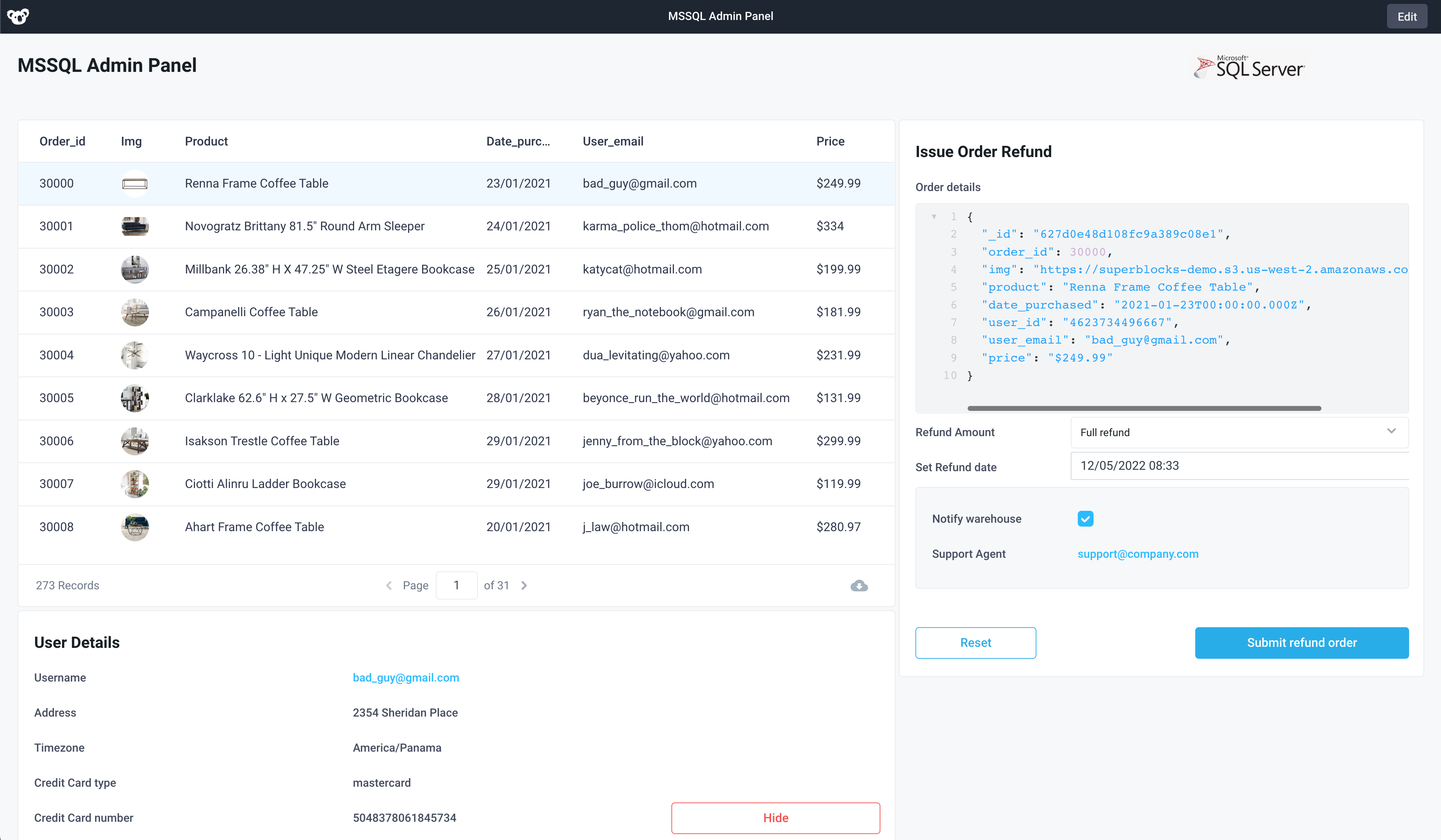This screenshot has height=840, width=1441.
Task: Click Isakson Trestle Coffee Table name
Action: [262, 441]
